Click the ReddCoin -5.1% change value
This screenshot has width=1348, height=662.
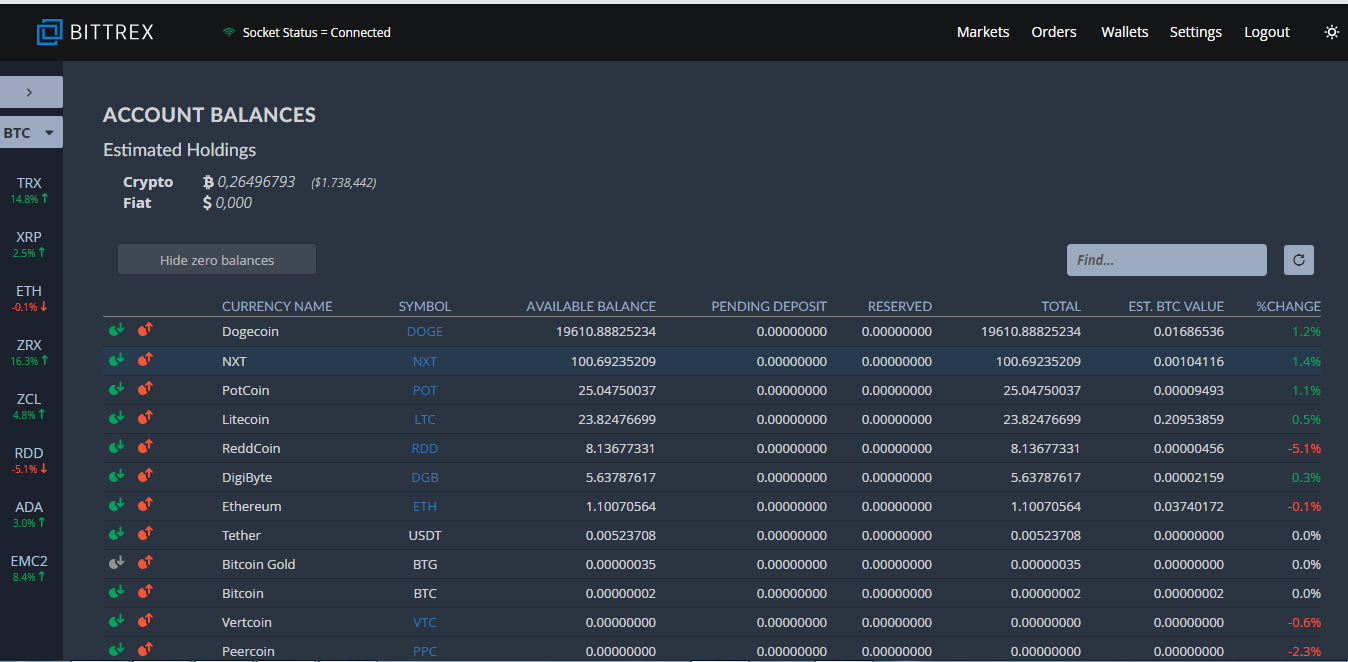point(1304,448)
